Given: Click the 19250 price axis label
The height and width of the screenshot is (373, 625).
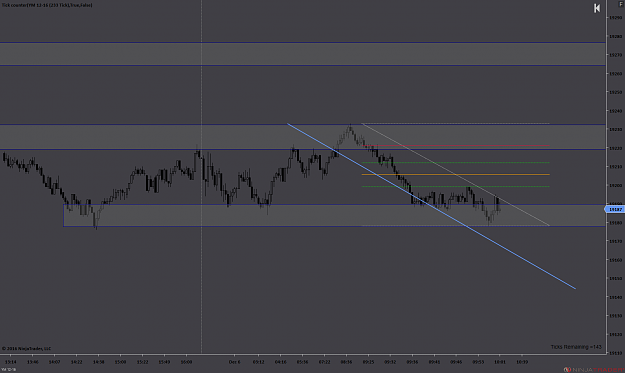Looking at the screenshot, I should [x=615, y=92].
